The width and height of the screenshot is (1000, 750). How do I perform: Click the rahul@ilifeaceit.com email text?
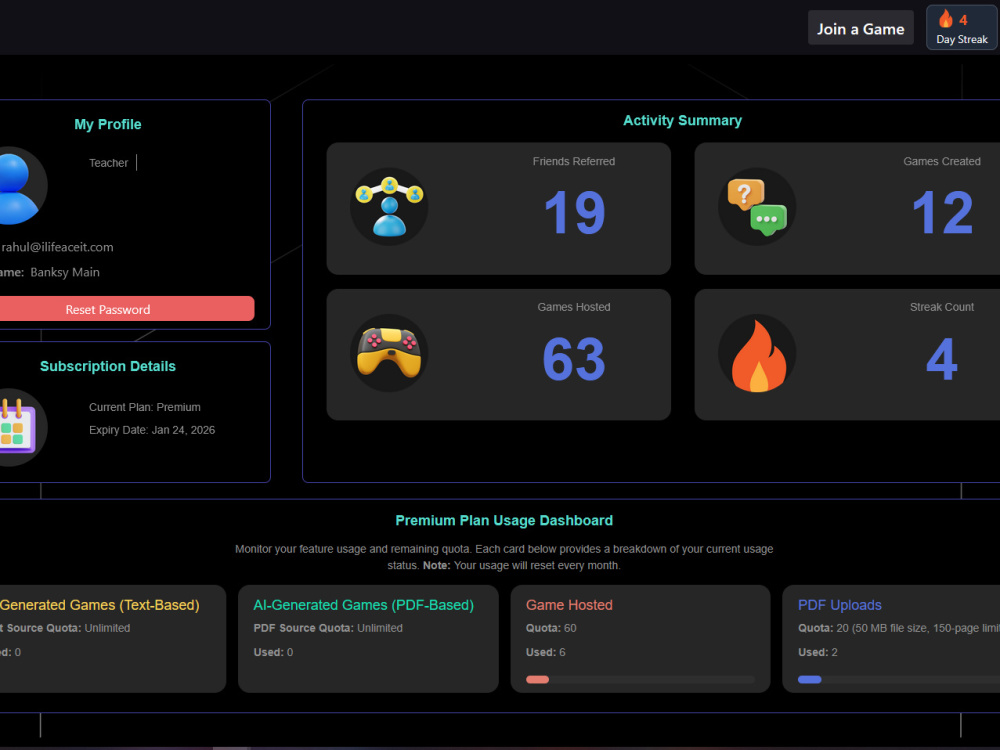pyautogui.click(x=57, y=247)
